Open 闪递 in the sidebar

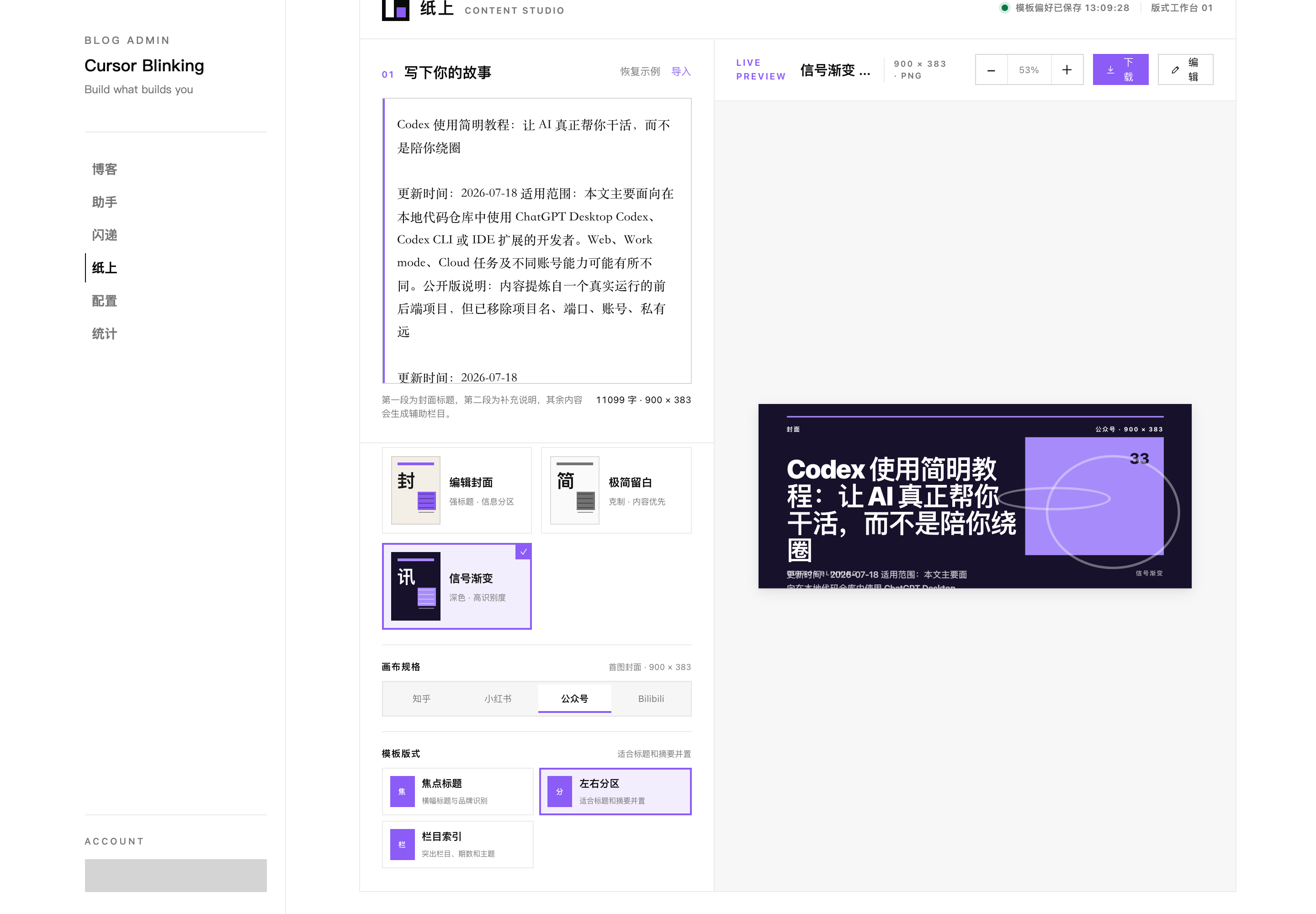[105, 235]
